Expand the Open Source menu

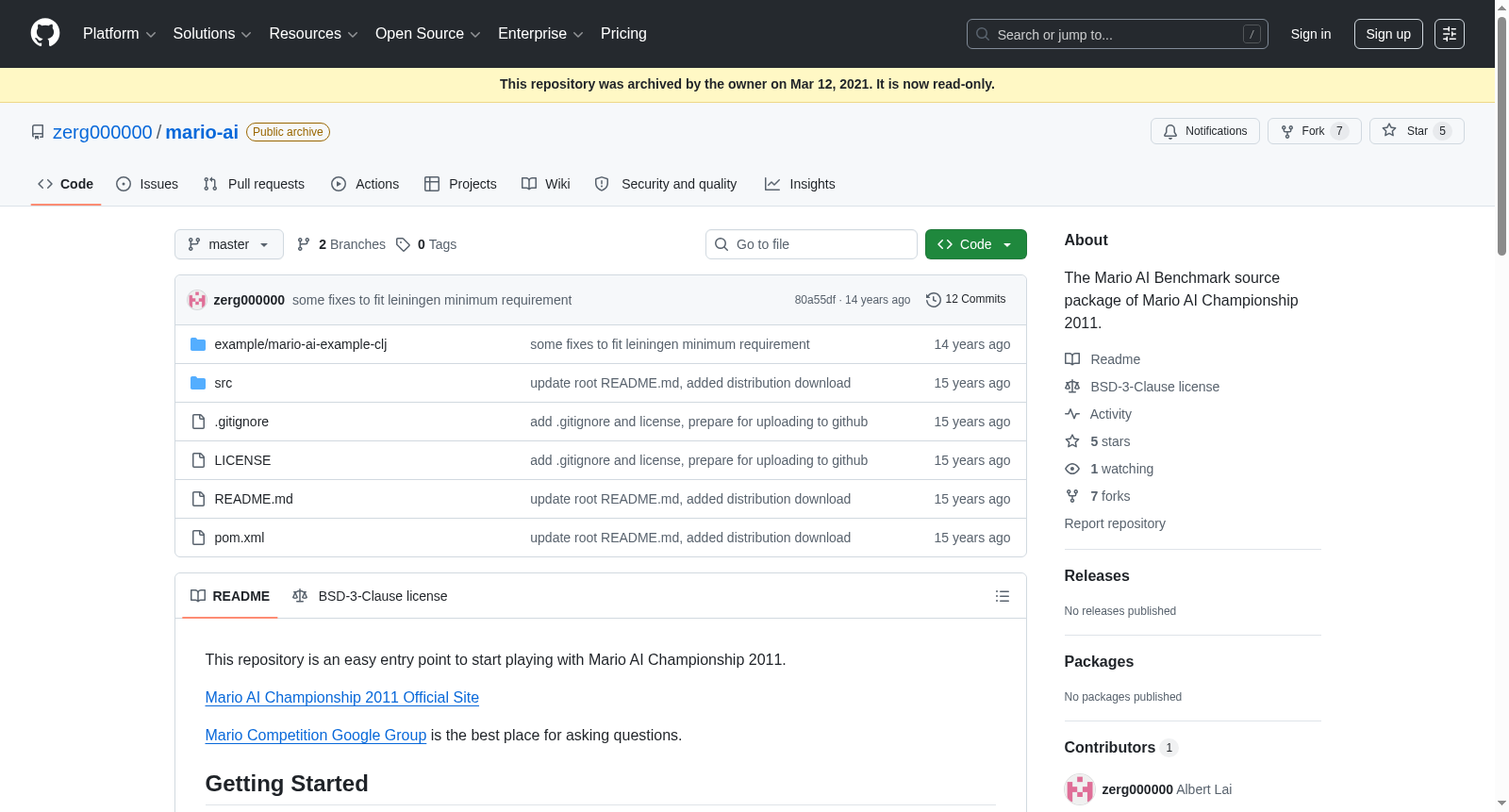428,34
